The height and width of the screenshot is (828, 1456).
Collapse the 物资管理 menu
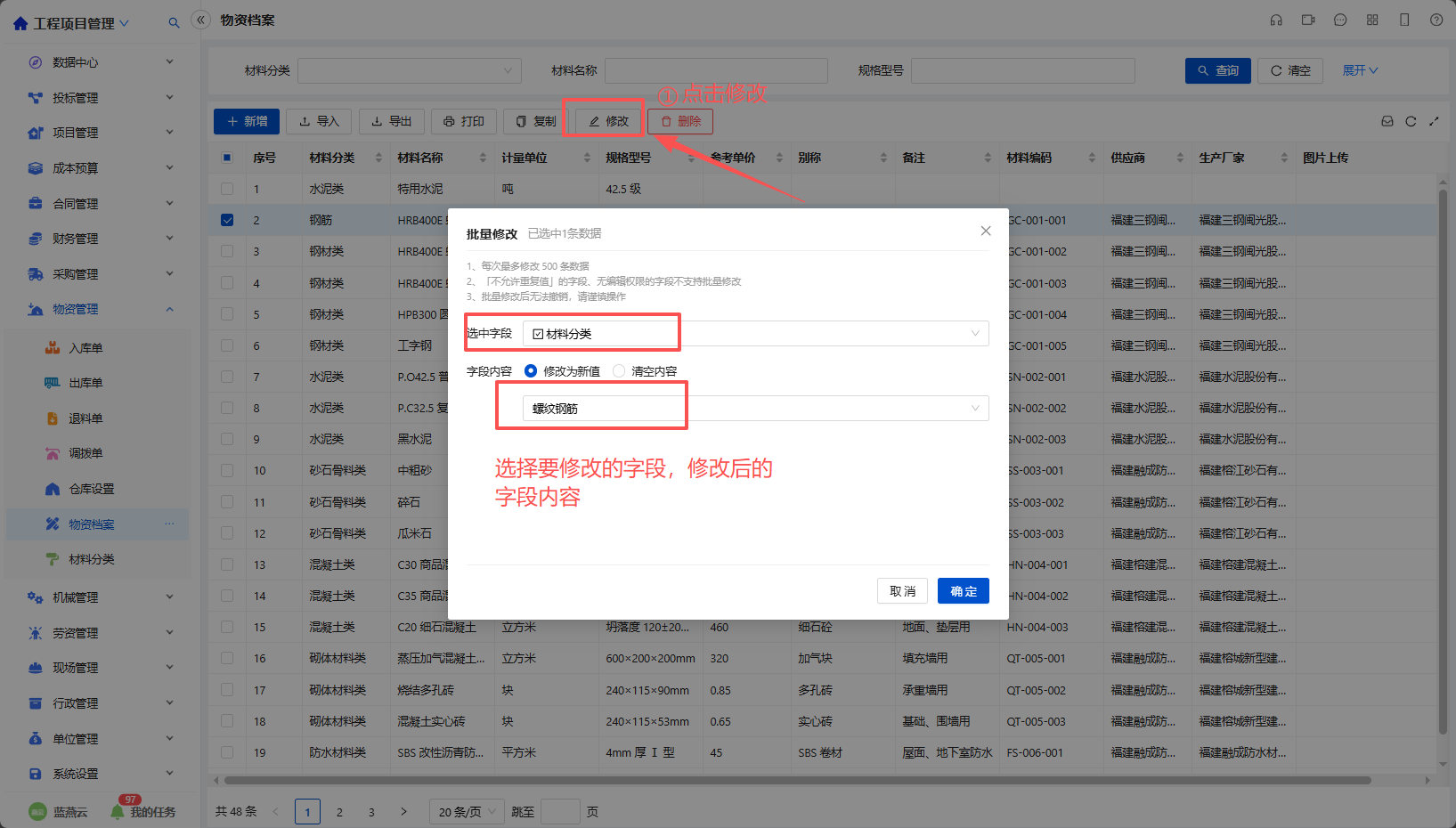pyautogui.click(x=101, y=309)
